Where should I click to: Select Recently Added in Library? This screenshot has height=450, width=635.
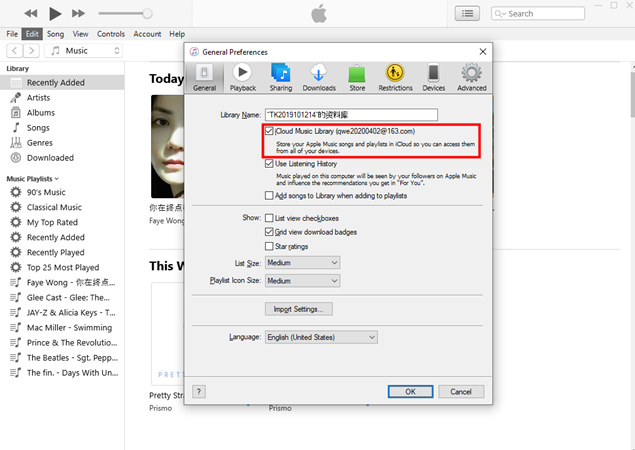[x=62, y=83]
